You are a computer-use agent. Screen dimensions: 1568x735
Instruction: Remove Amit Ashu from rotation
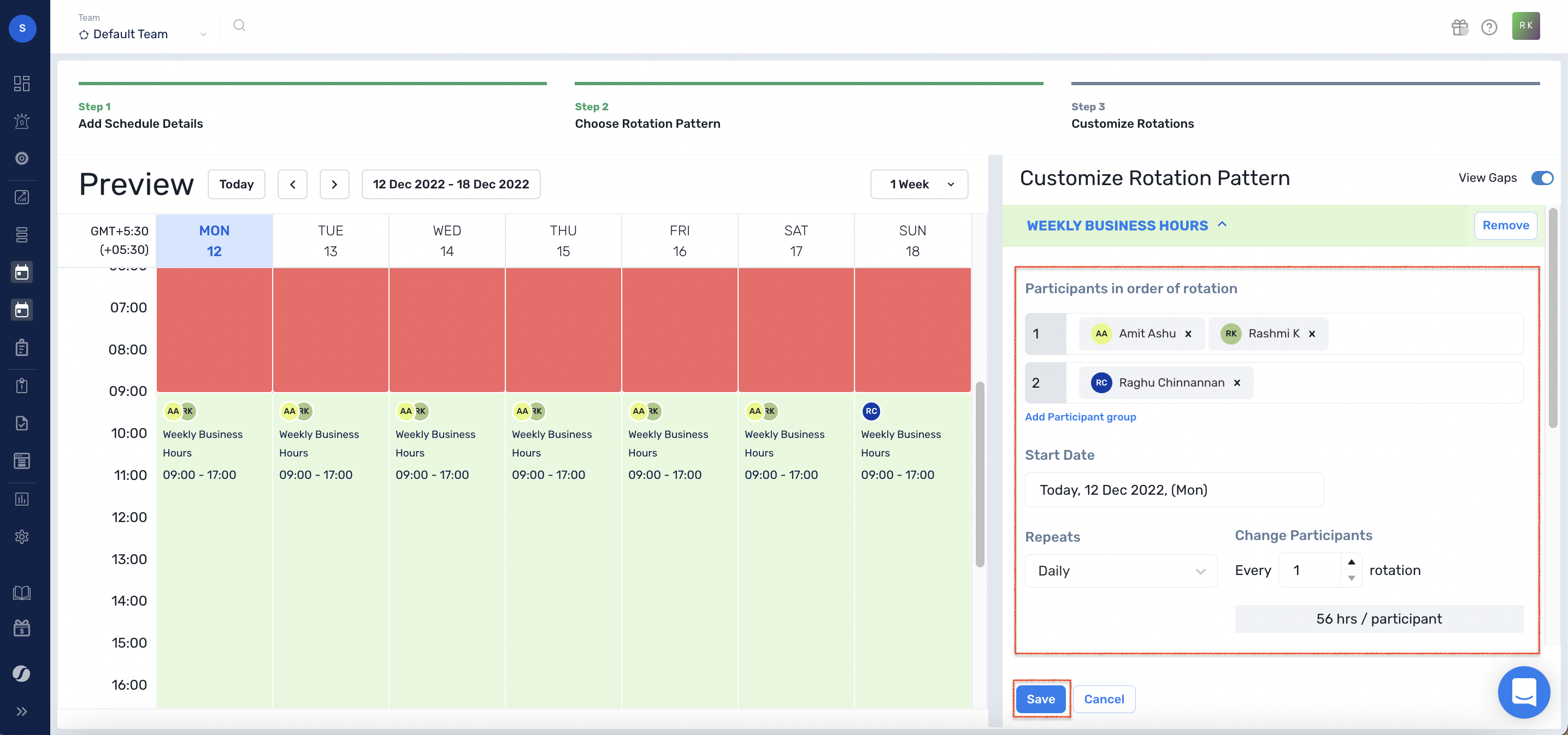1188,334
